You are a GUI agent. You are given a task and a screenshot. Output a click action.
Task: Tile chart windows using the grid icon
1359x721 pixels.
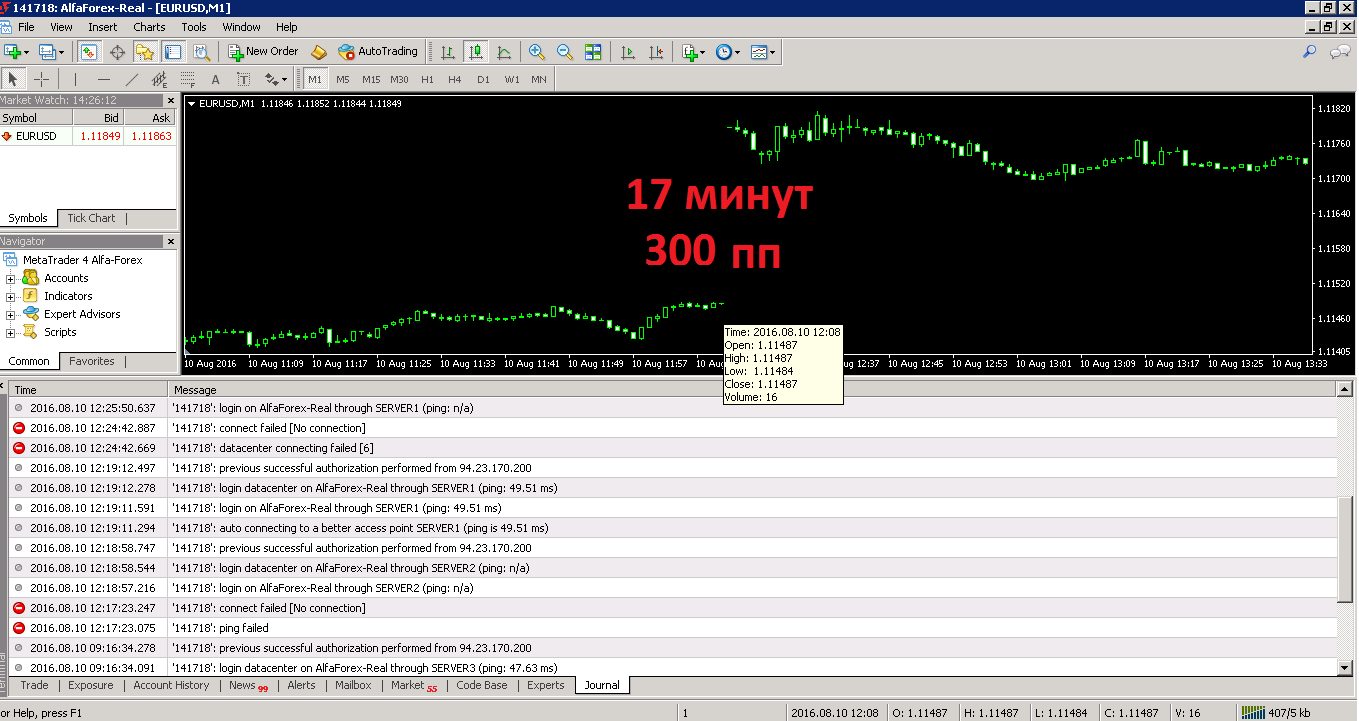593,51
